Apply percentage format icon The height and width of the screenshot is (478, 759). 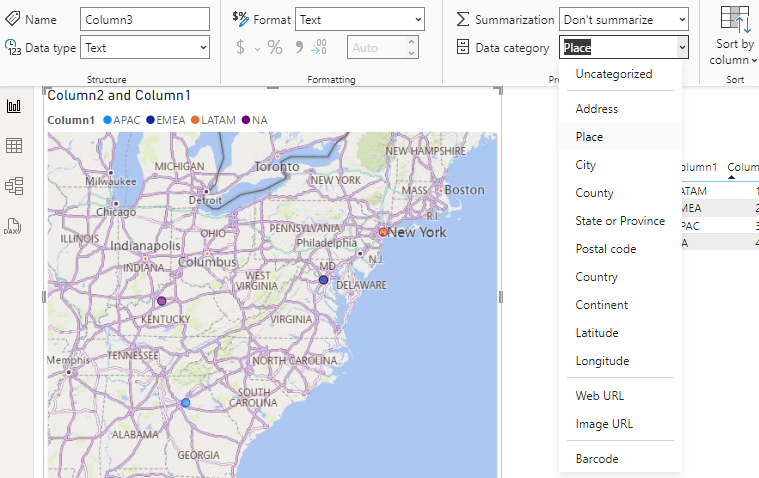tap(275, 47)
